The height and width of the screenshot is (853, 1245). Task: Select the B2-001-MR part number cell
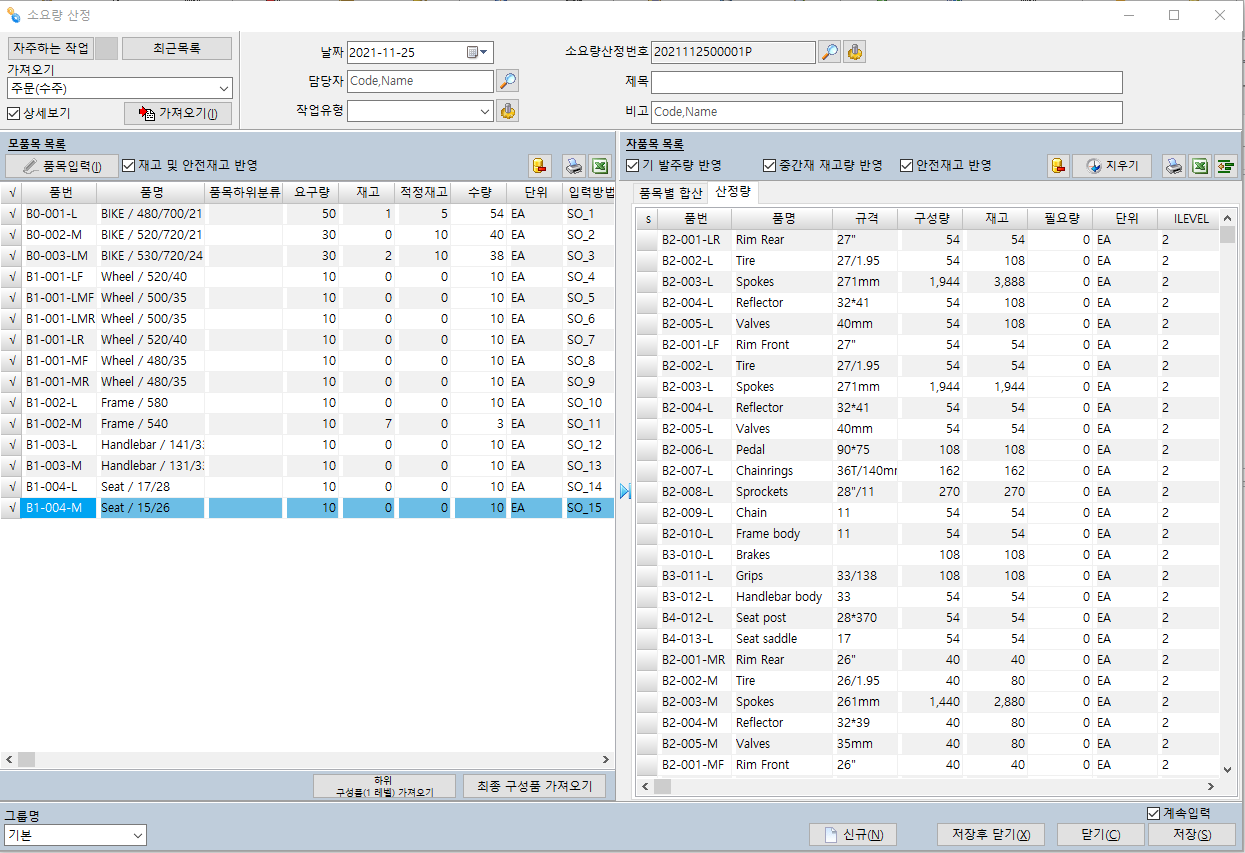coord(694,659)
